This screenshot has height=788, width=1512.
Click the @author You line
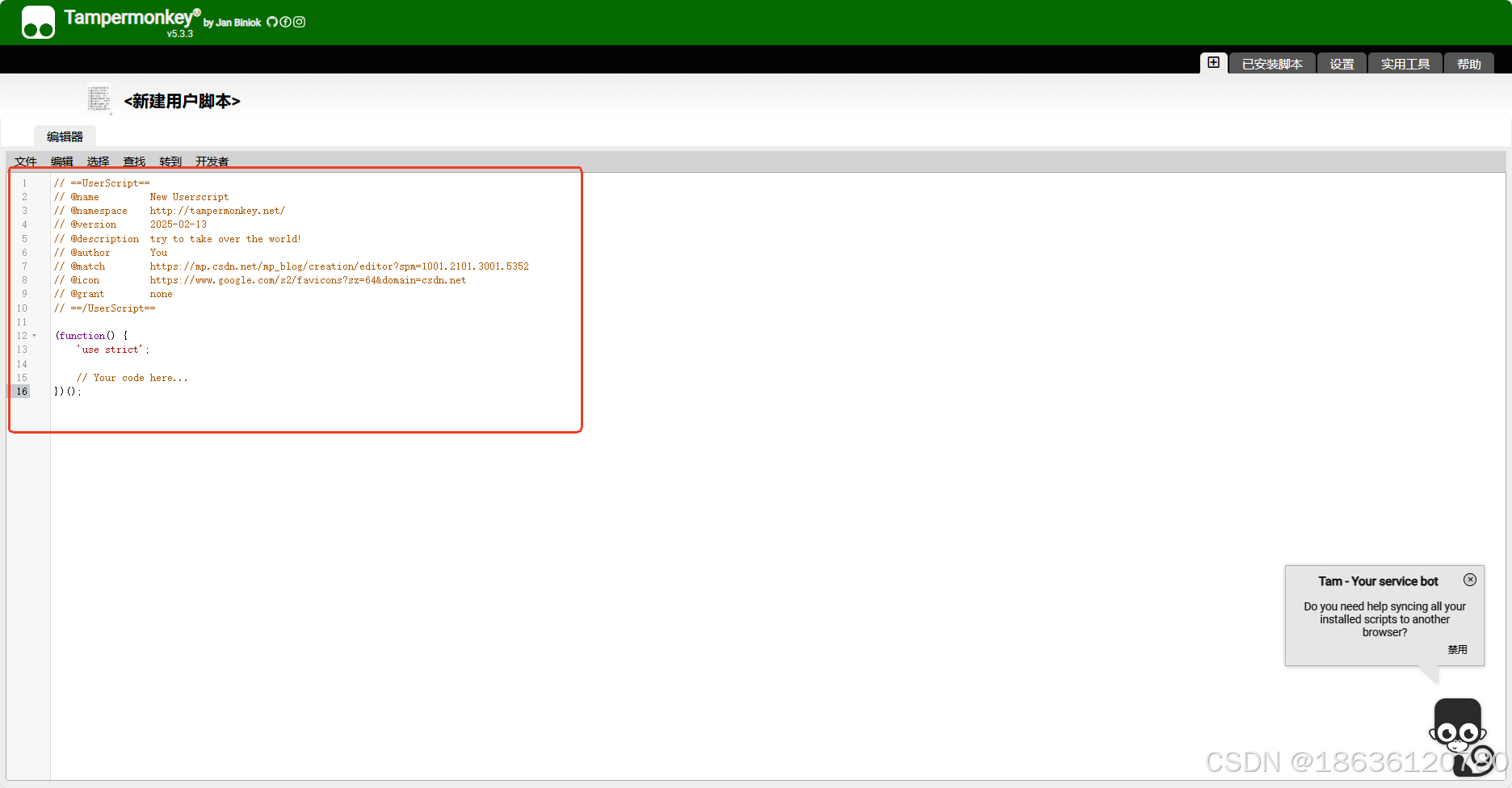click(111, 253)
